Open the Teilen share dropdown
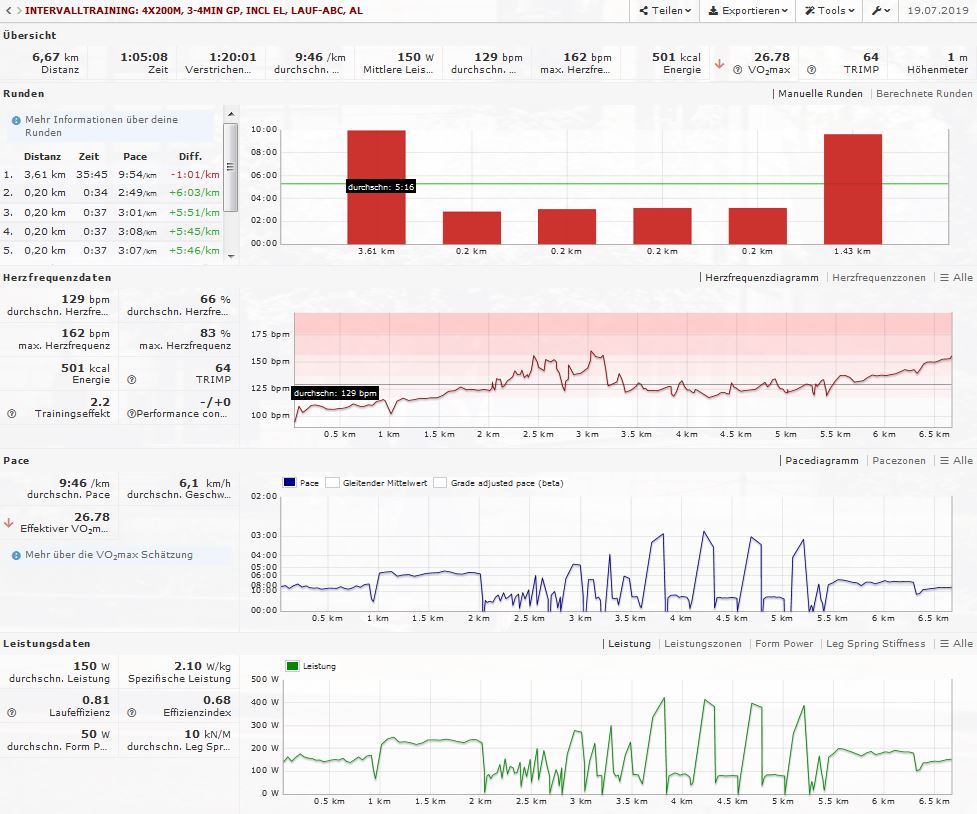Screen dimensions: 977x814 pos(664,10)
